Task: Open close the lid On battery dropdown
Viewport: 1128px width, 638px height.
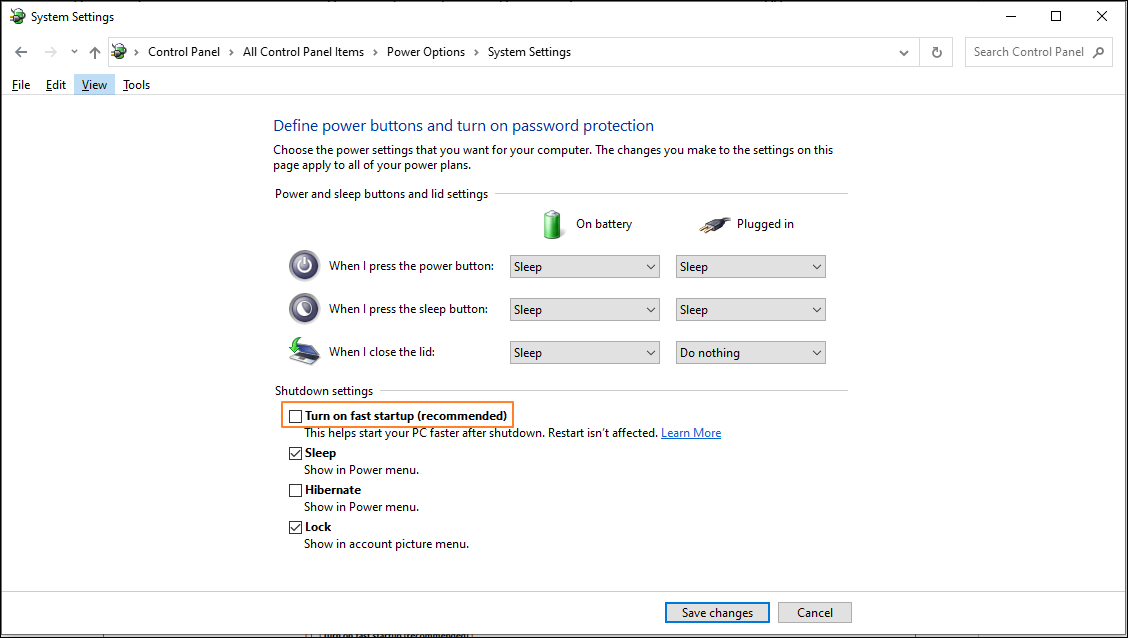Action: point(585,352)
